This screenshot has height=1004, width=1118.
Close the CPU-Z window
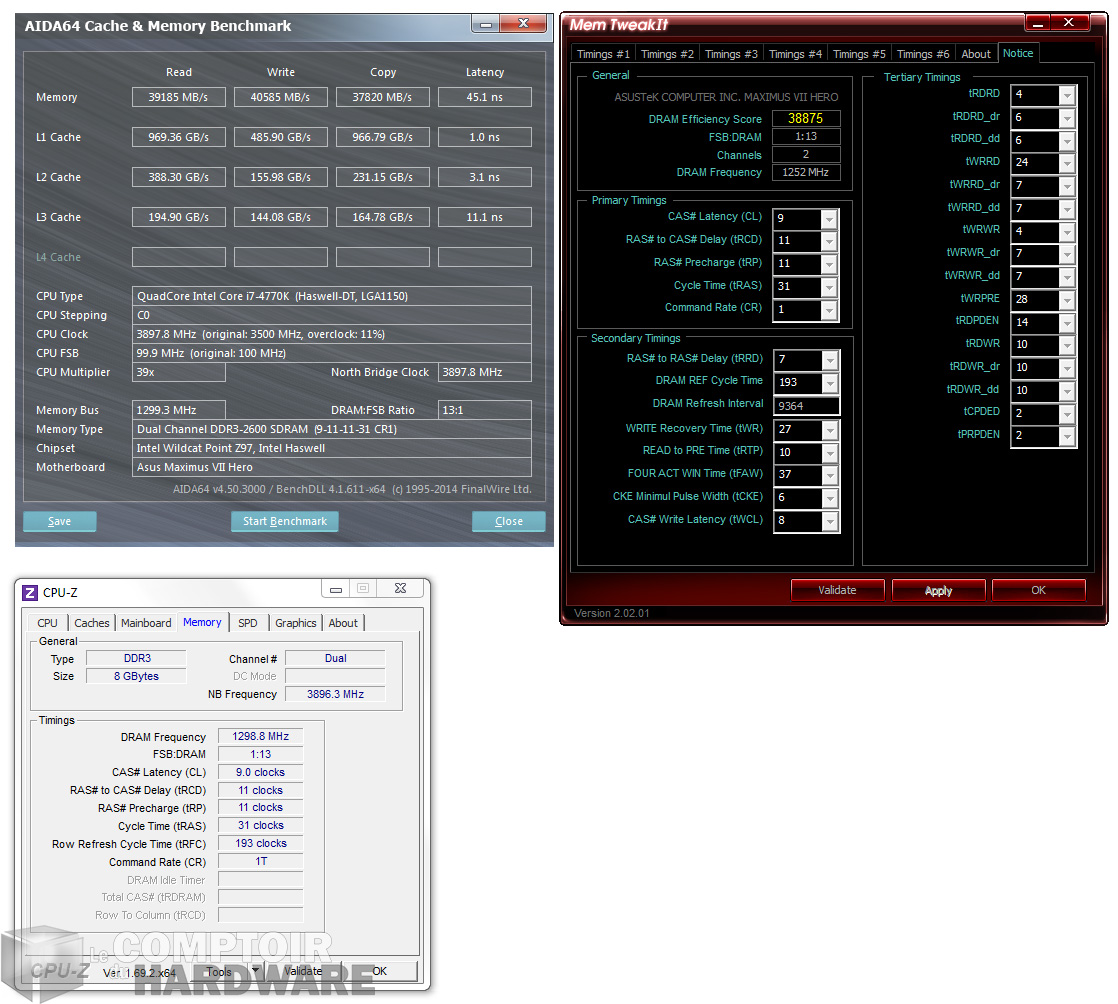pos(401,588)
